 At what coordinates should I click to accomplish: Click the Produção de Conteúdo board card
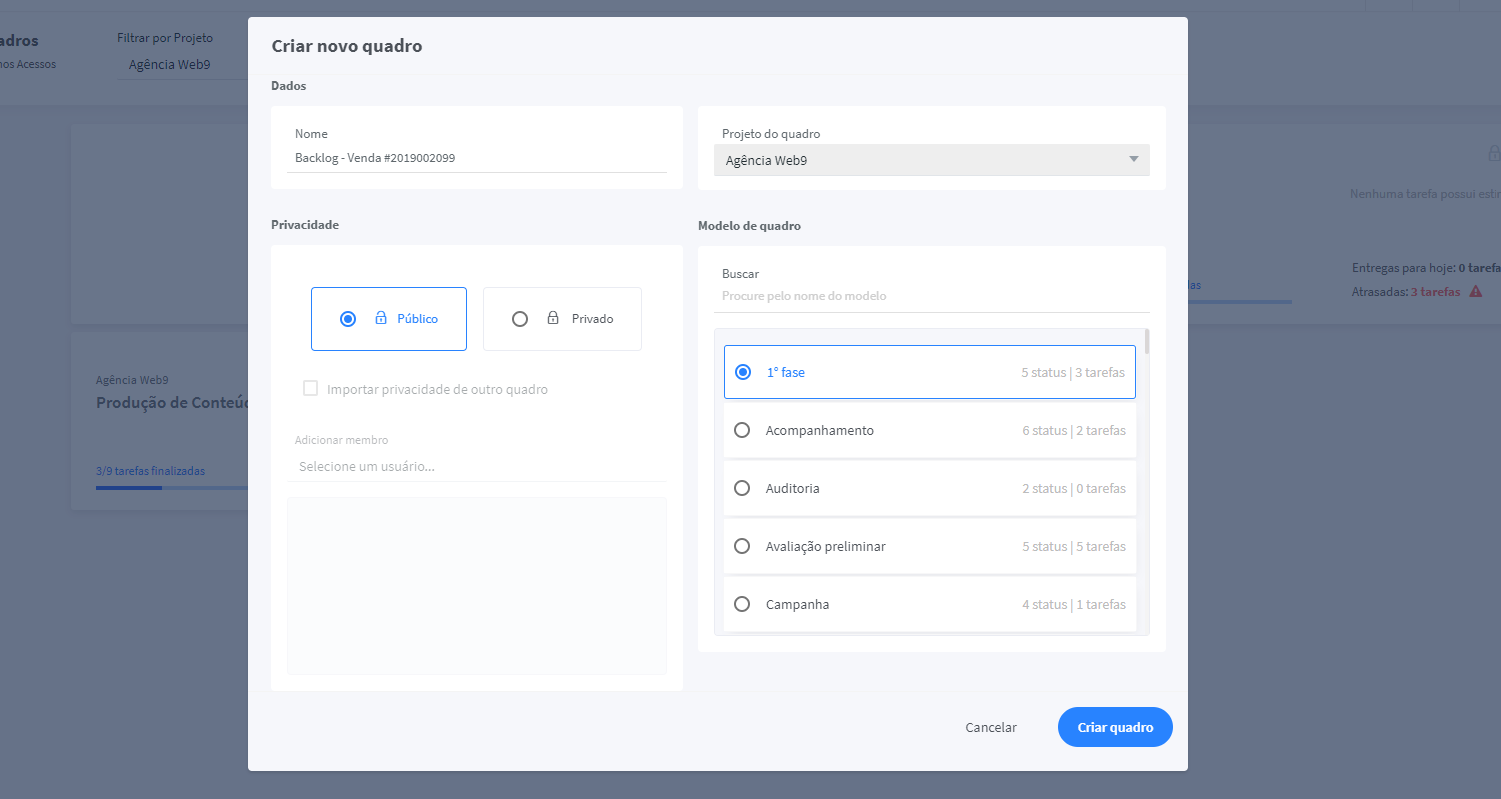pos(160,422)
